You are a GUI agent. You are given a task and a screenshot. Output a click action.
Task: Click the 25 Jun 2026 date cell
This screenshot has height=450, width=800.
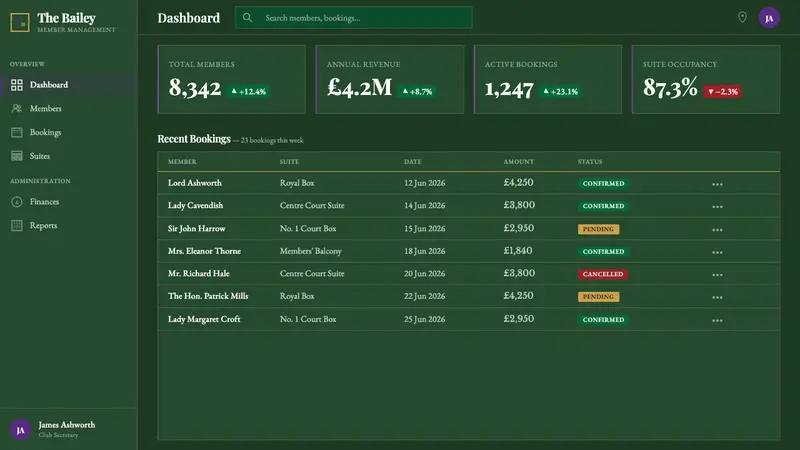tap(424, 319)
